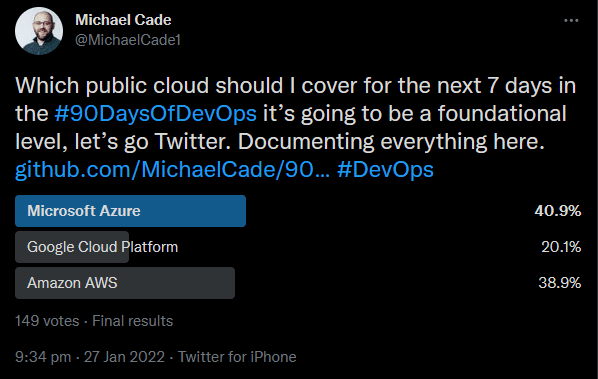Open the Twitter for iPhone source link
Image resolution: width=598 pixels, height=379 pixels.
(237, 357)
